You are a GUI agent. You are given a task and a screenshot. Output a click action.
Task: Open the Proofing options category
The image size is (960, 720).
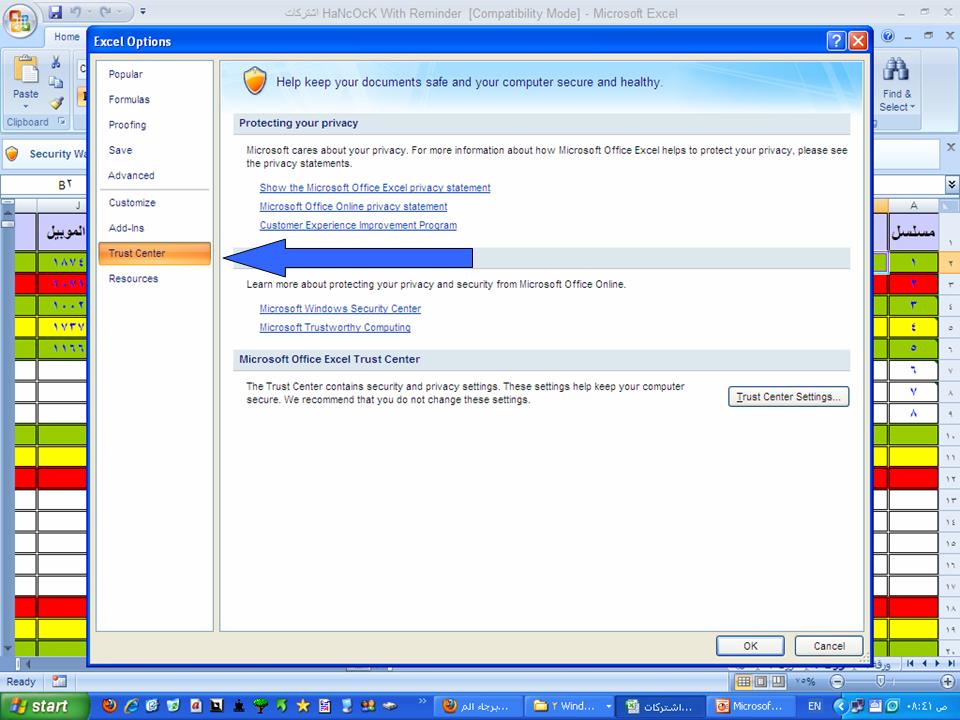tap(127, 125)
